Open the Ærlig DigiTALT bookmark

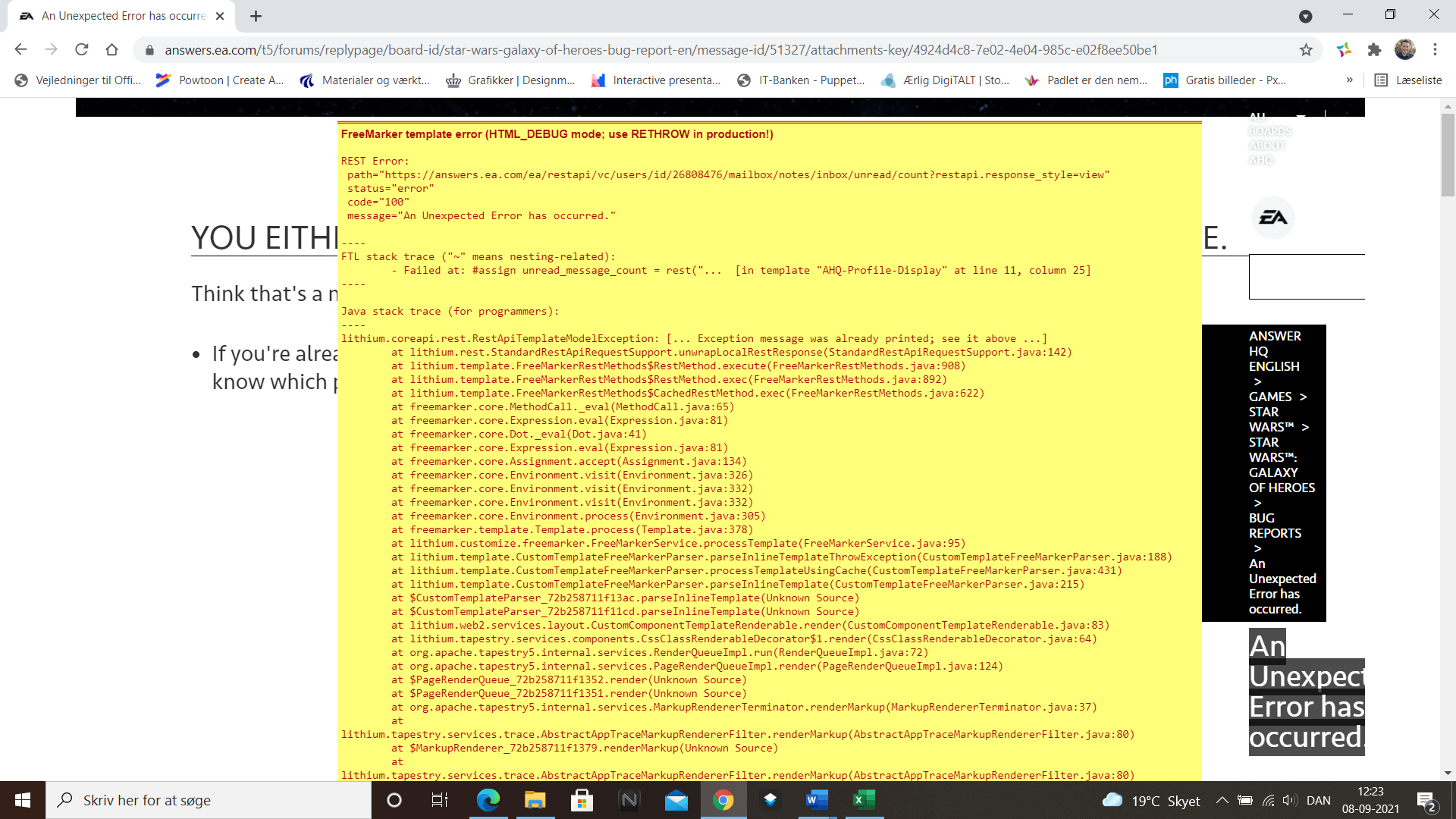coord(945,80)
